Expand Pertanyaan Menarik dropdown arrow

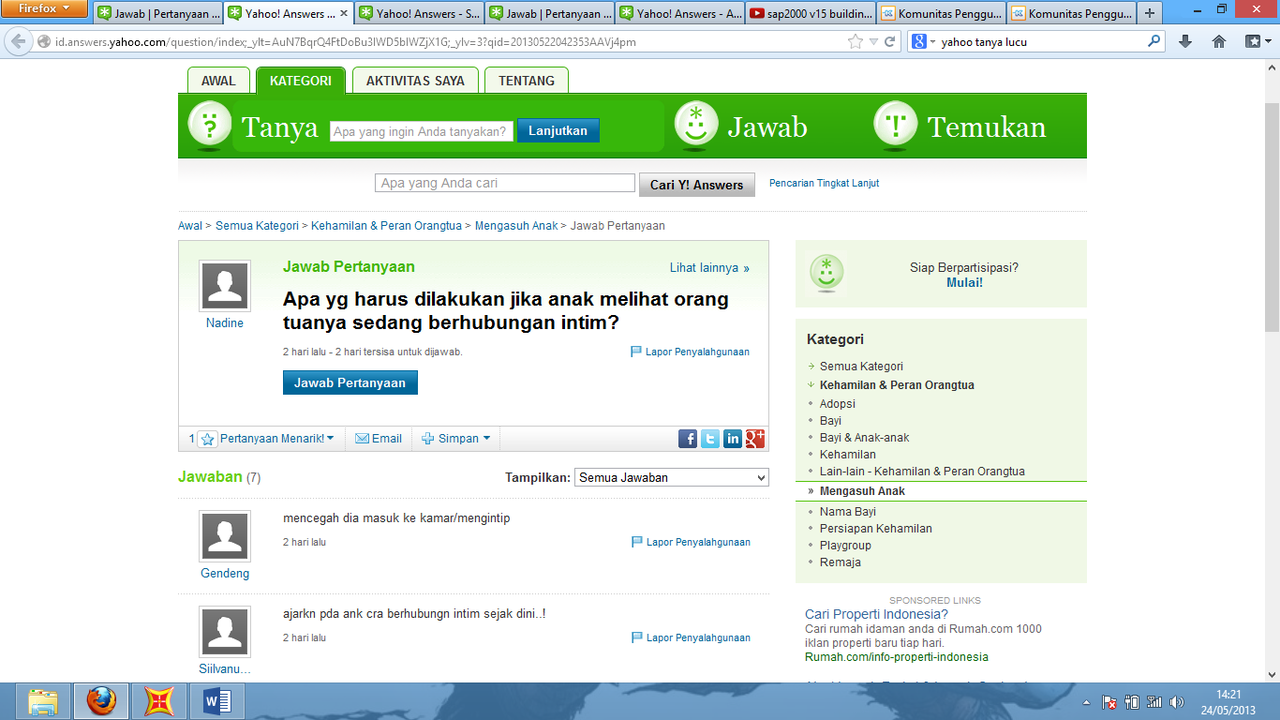coord(332,438)
